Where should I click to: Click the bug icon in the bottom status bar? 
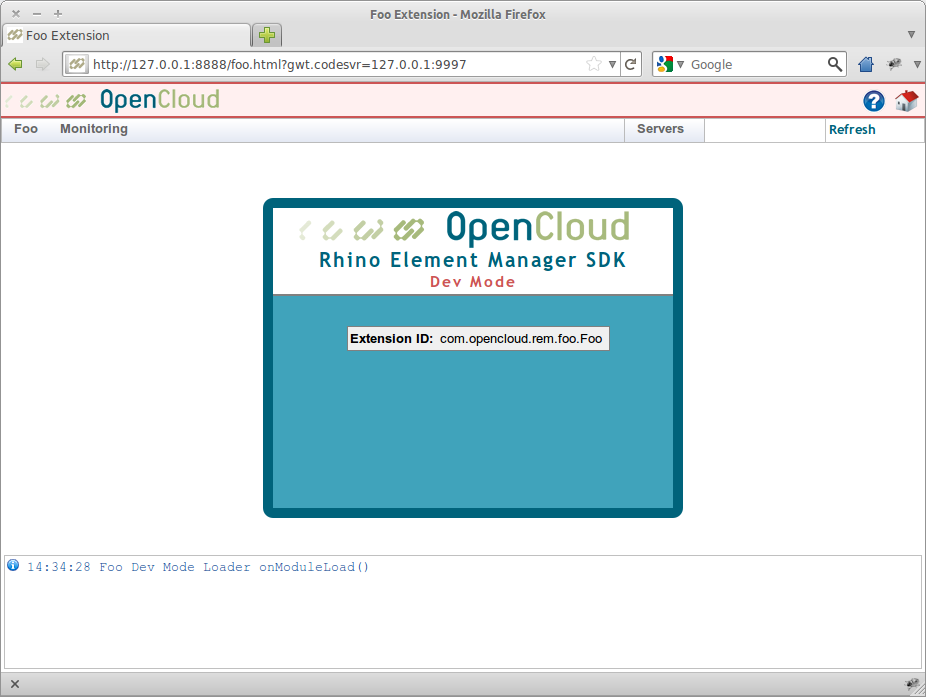tap(911, 684)
